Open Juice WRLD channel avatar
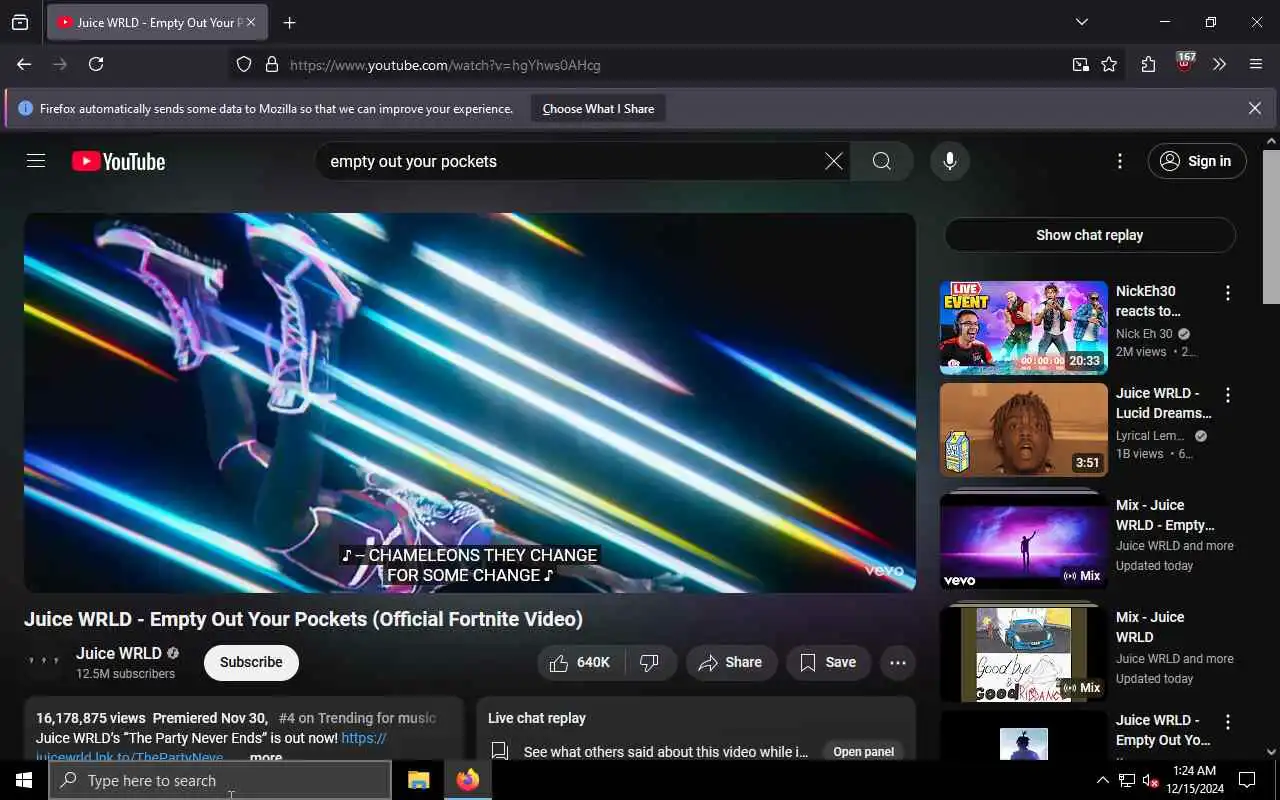Screen dimensions: 1280x800 (44, 662)
